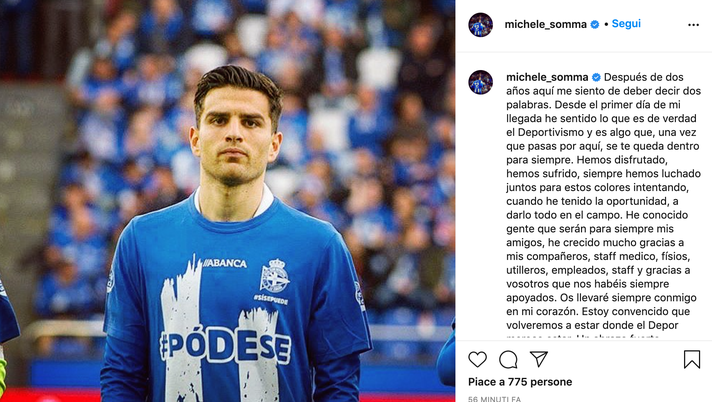This screenshot has width=712, height=402.
Task: Click the large #PÓDESE lettering on the shirt
Action: click(226, 346)
